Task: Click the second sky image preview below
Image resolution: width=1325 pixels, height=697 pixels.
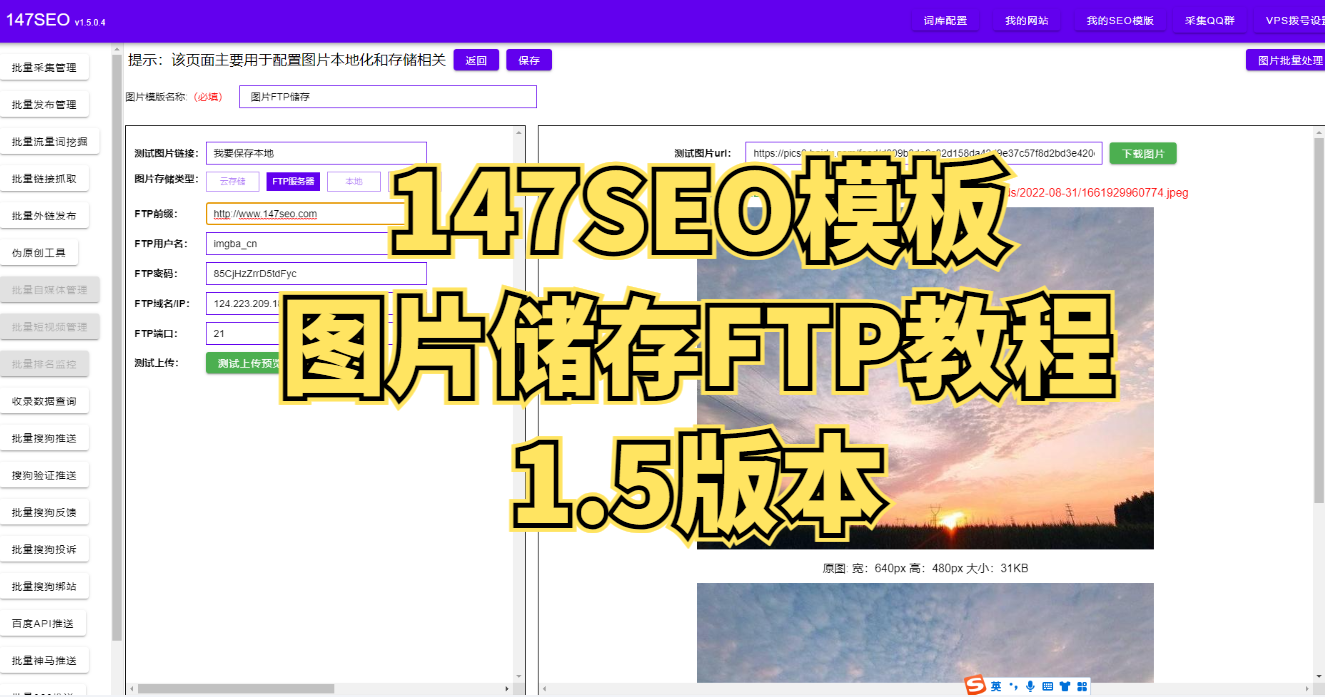Action: (x=925, y=632)
